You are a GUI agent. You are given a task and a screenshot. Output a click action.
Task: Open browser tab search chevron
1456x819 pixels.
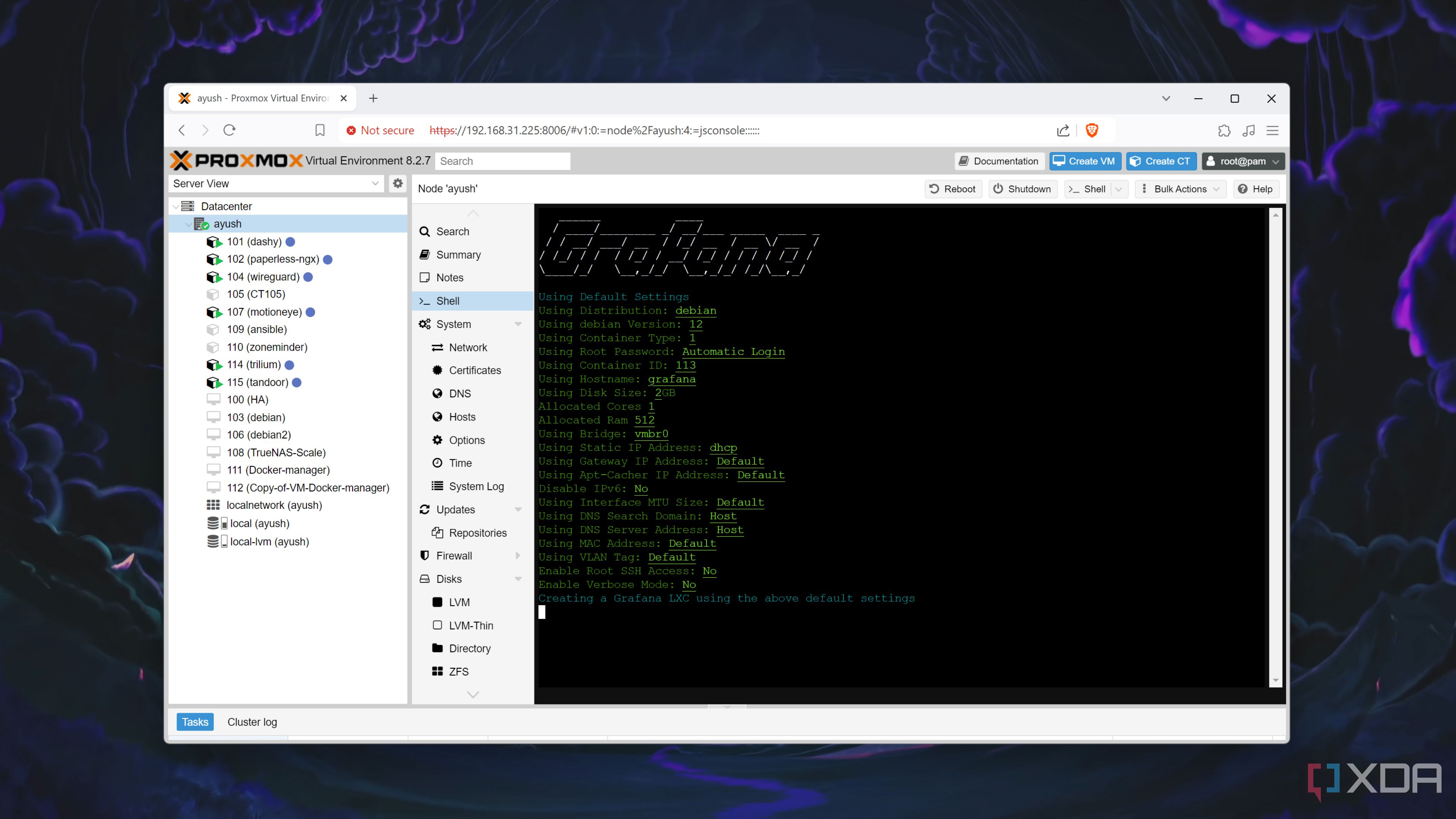[1166, 98]
